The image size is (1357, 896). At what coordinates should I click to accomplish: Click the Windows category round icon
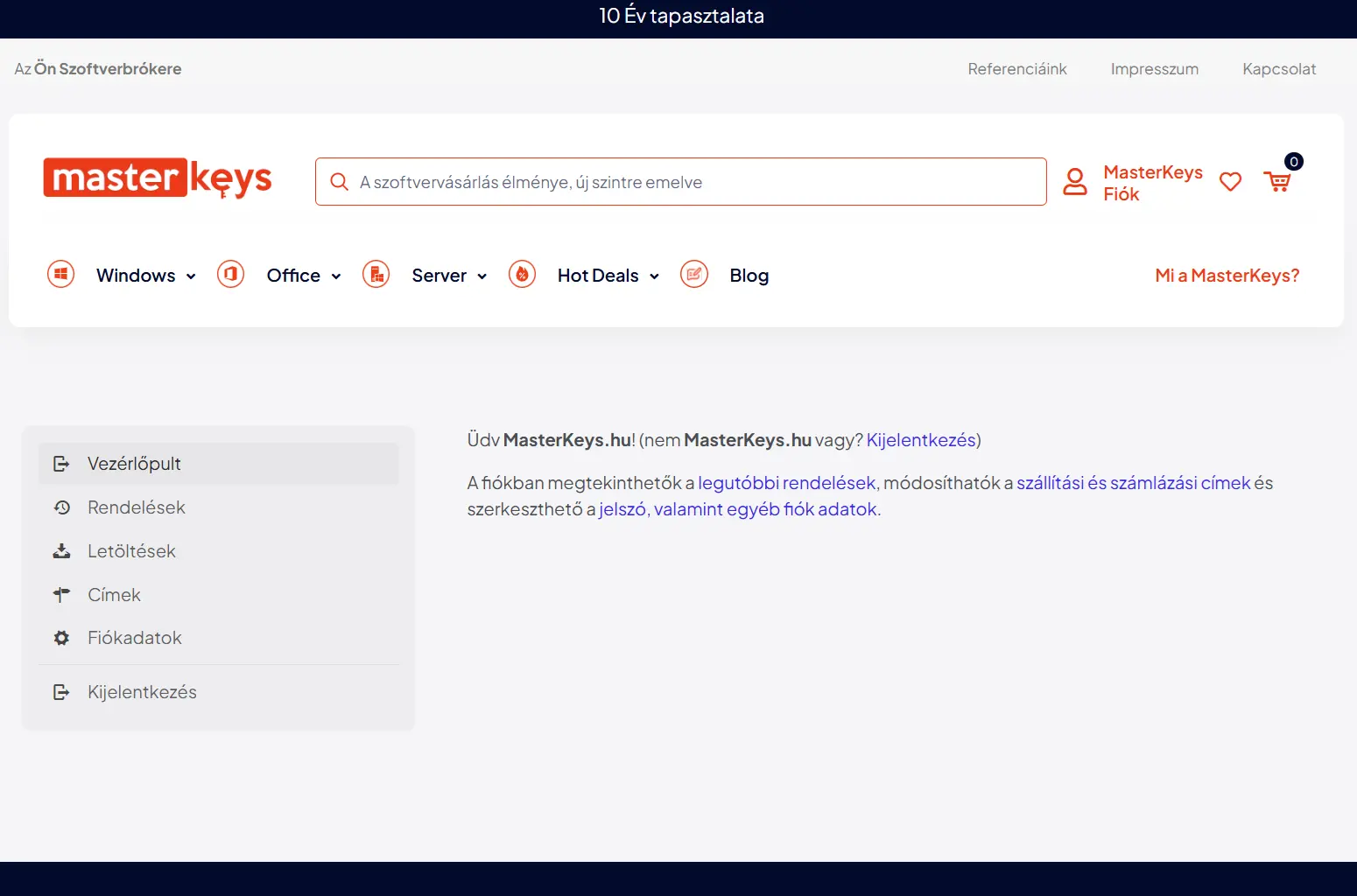(x=61, y=275)
